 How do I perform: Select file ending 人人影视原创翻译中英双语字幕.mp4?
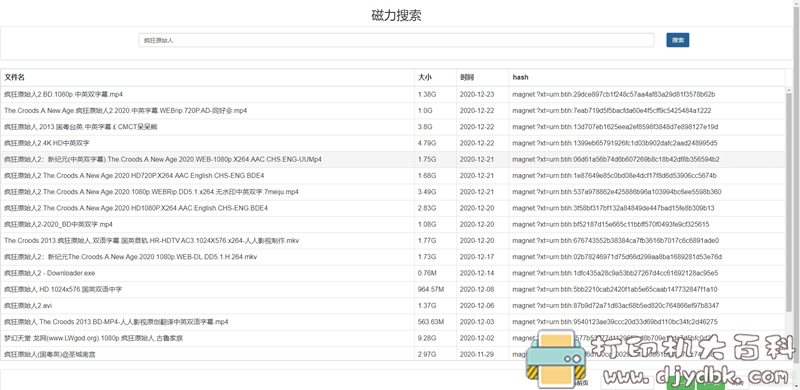(x=116, y=323)
